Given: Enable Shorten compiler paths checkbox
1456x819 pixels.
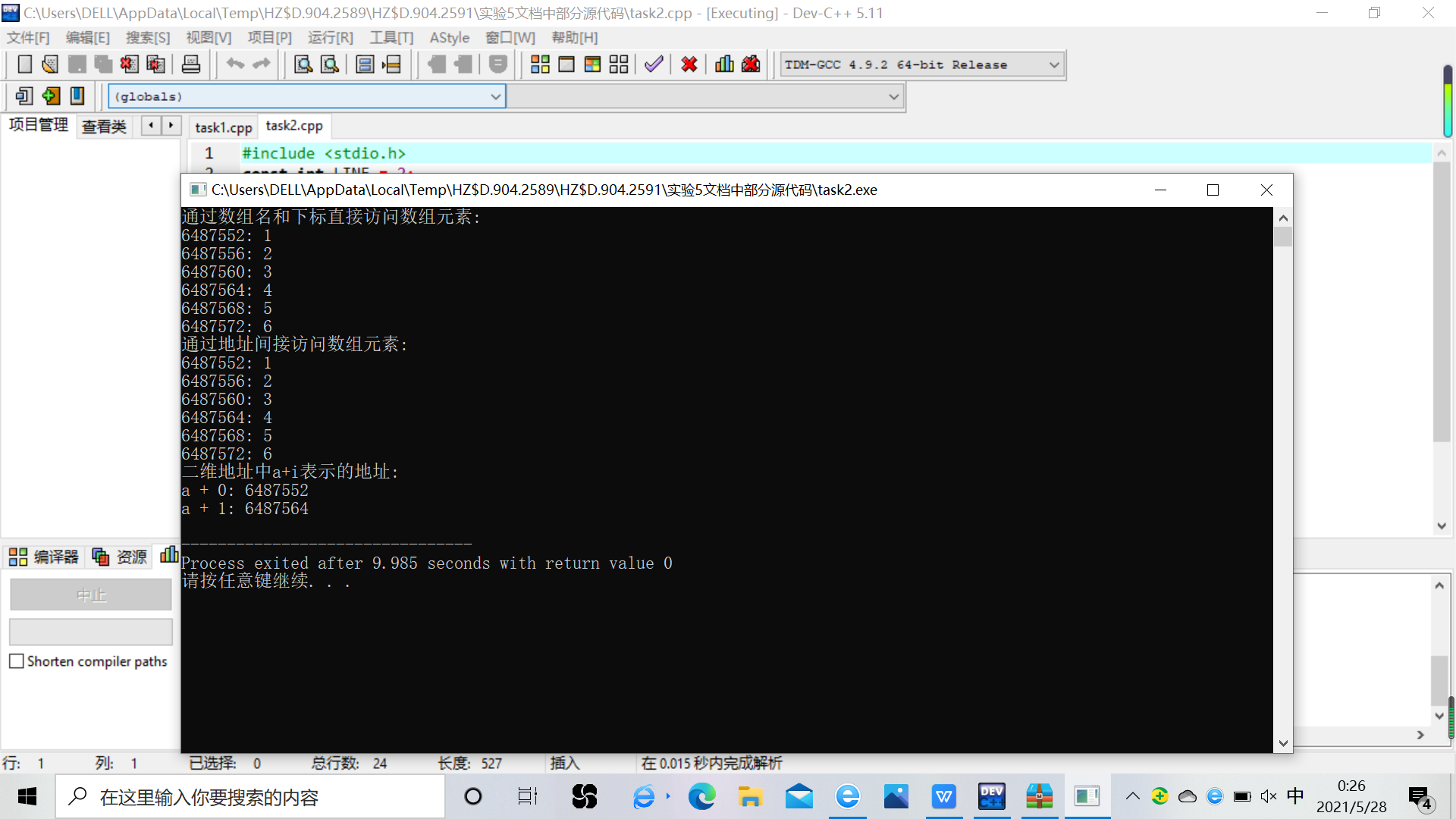Looking at the screenshot, I should tap(17, 661).
